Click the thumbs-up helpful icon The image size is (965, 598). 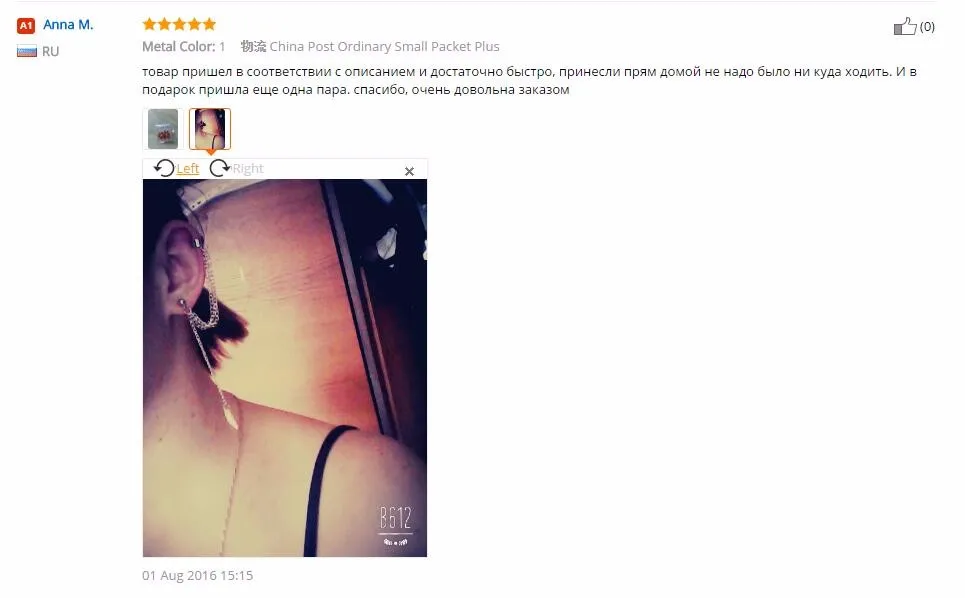(x=905, y=26)
